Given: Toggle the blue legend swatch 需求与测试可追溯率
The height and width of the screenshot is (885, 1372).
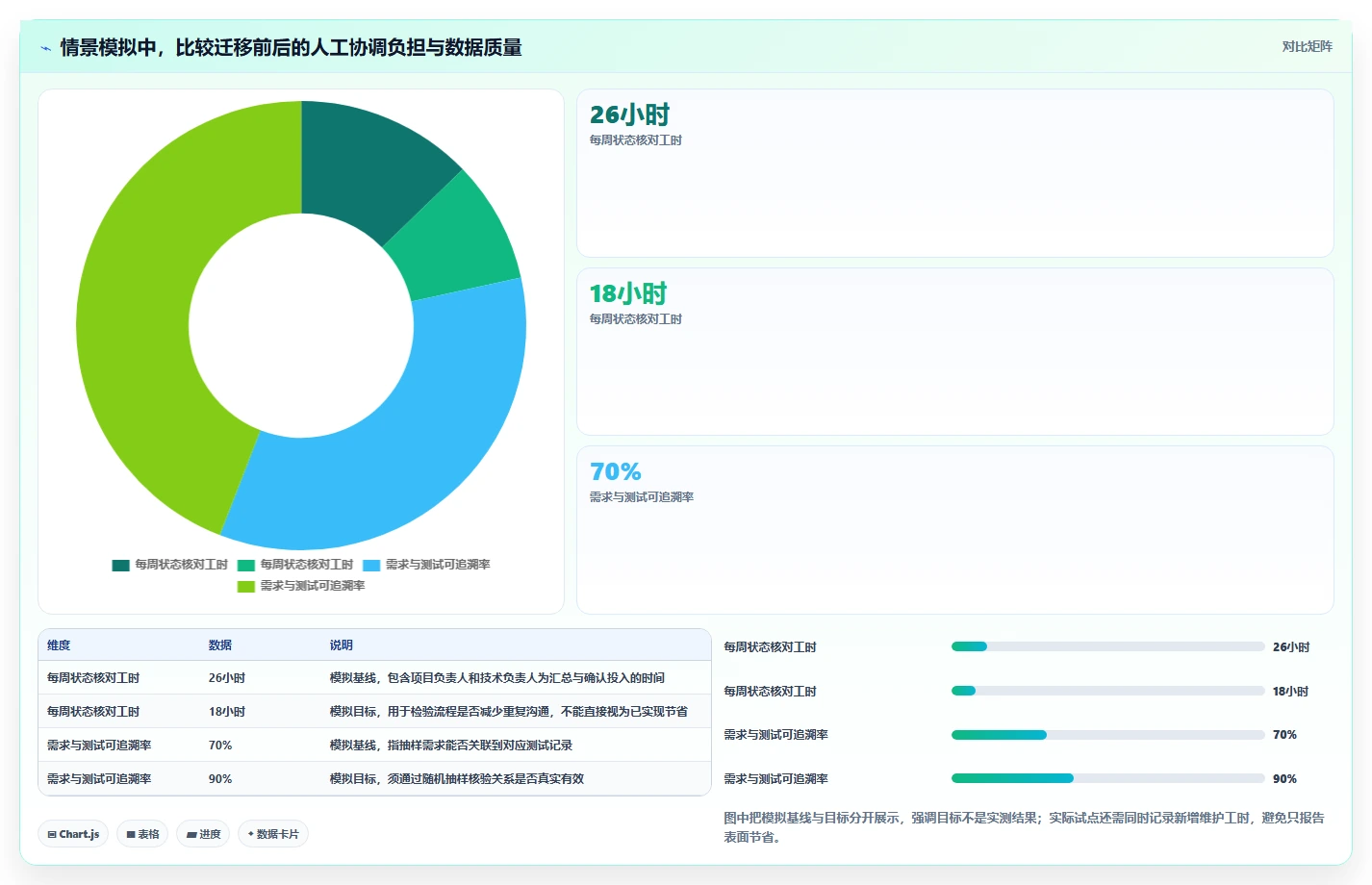Looking at the screenshot, I should point(371,566).
